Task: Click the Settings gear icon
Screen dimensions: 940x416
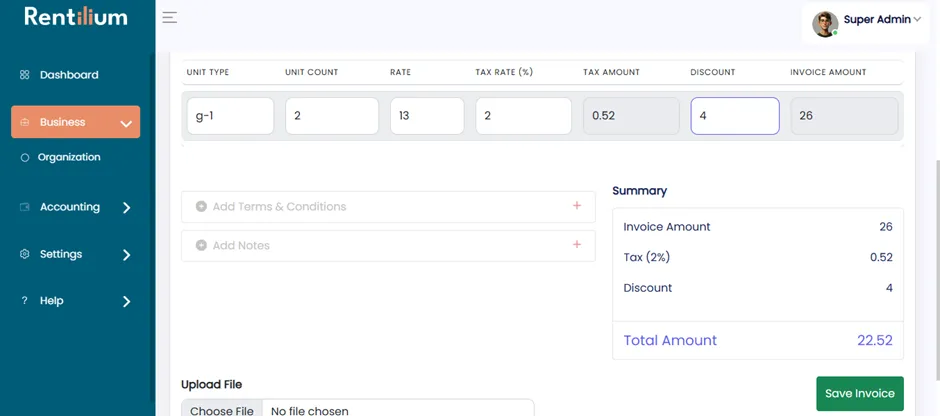Action: [x=25, y=254]
